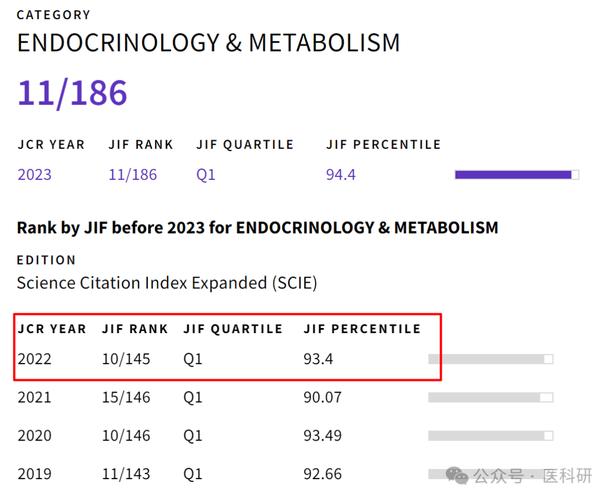The width and height of the screenshot is (611, 500).
Task: Click the 94.4 JIF percentile value
Action: (x=341, y=175)
